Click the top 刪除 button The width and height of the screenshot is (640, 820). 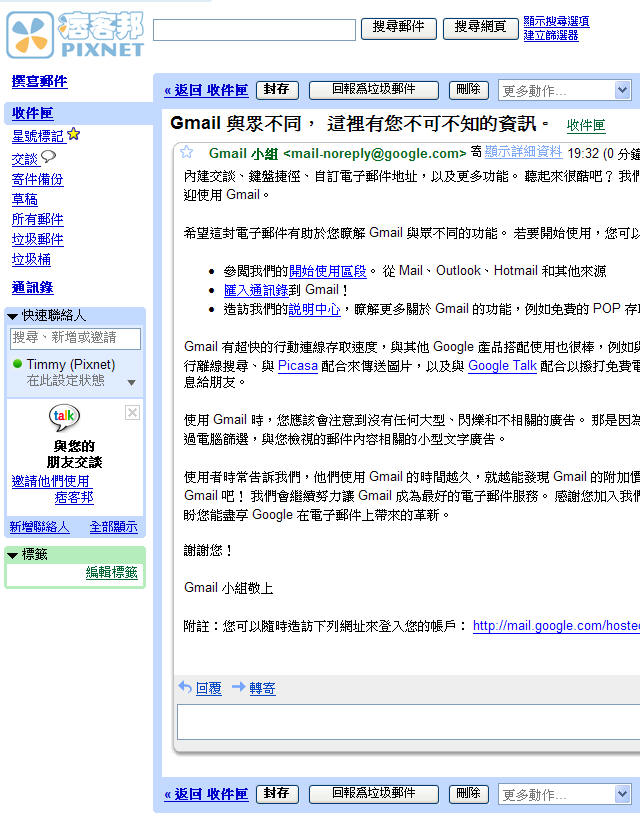click(468, 90)
